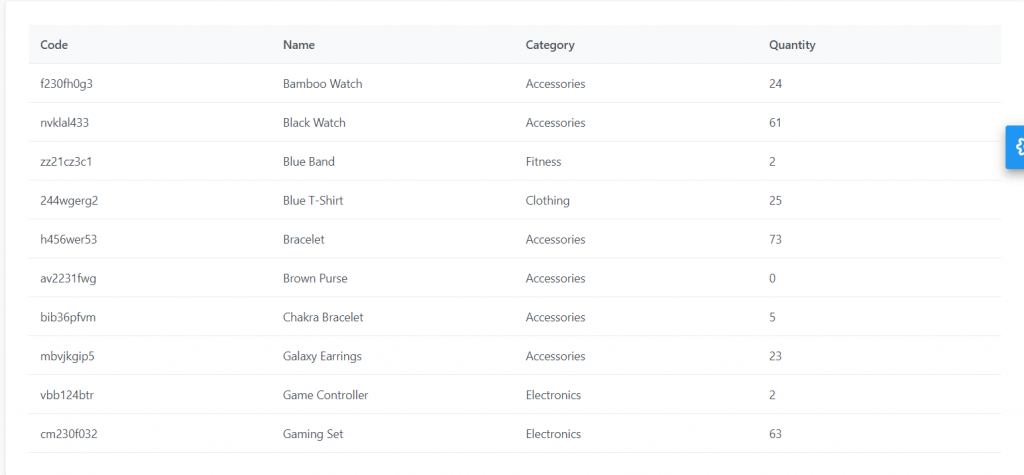The image size is (1024, 475).
Task: Click the Blue Band name cell
Action: 309,161
